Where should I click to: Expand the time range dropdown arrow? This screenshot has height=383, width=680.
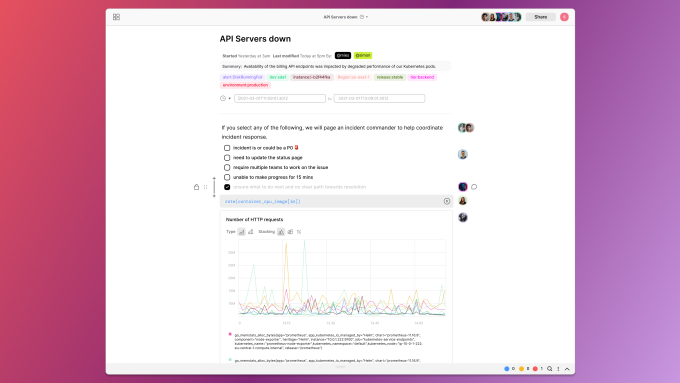coord(229,98)
